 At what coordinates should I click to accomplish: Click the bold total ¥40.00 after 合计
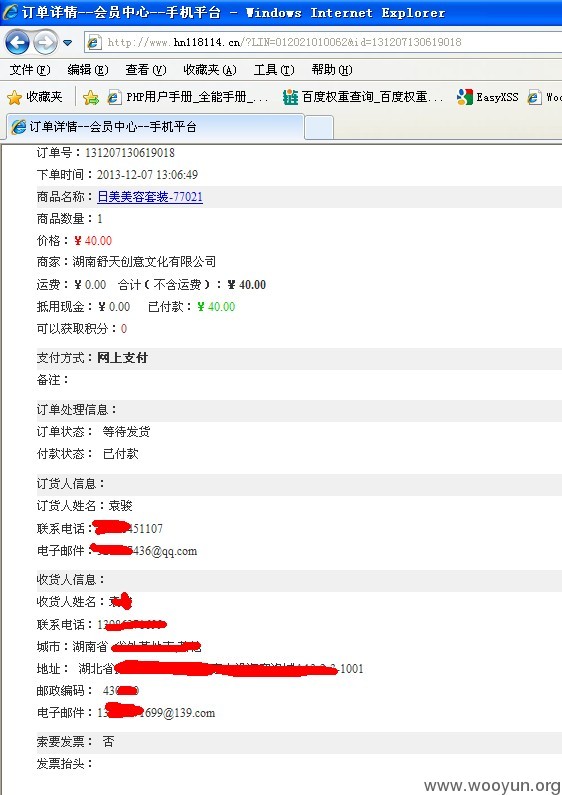[x=247, y=285]
